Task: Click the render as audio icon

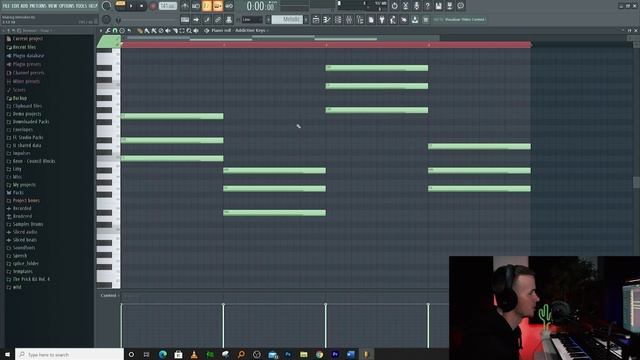Action: [449, 6]
